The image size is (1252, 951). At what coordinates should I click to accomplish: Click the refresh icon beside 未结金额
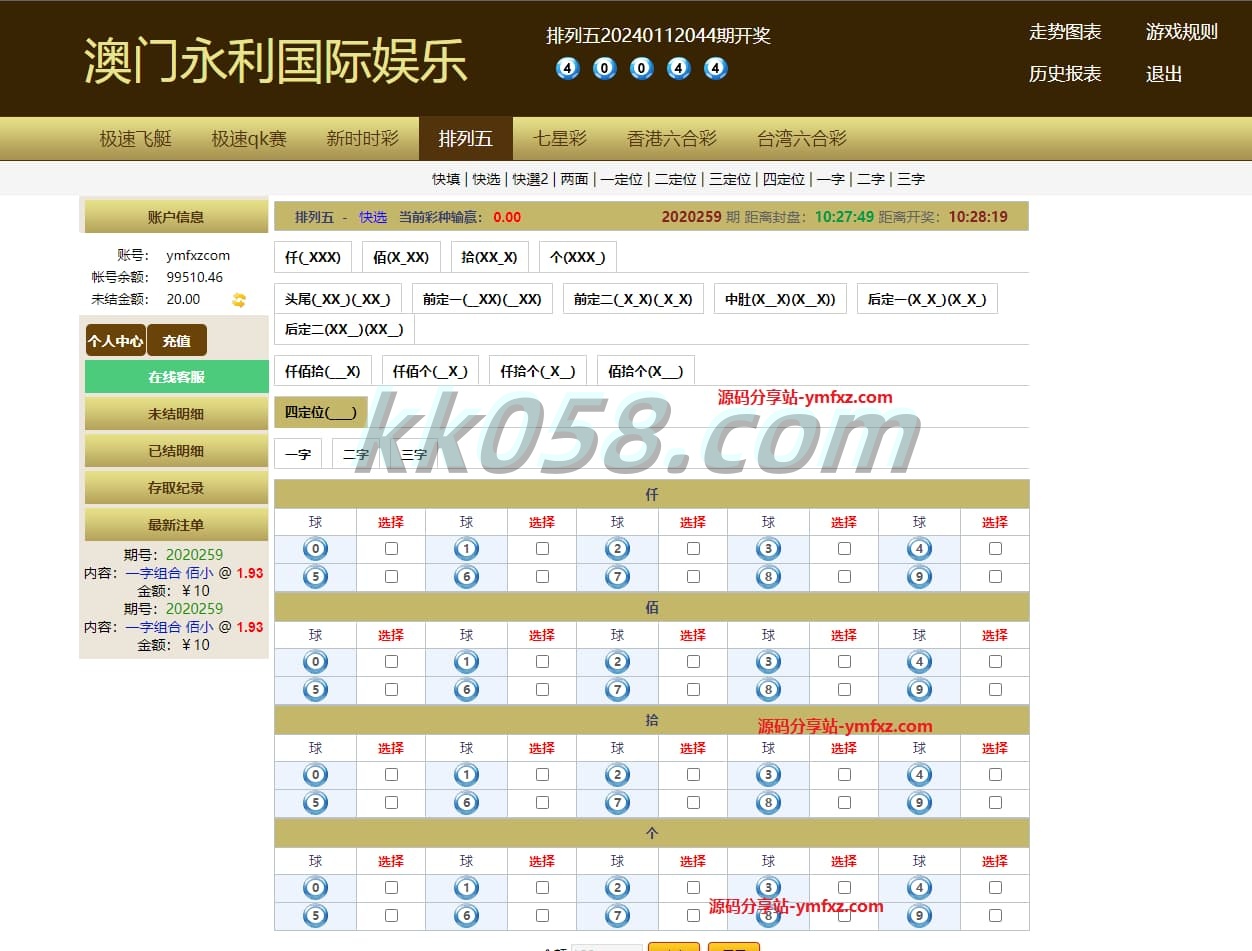[x=239, y=299]
